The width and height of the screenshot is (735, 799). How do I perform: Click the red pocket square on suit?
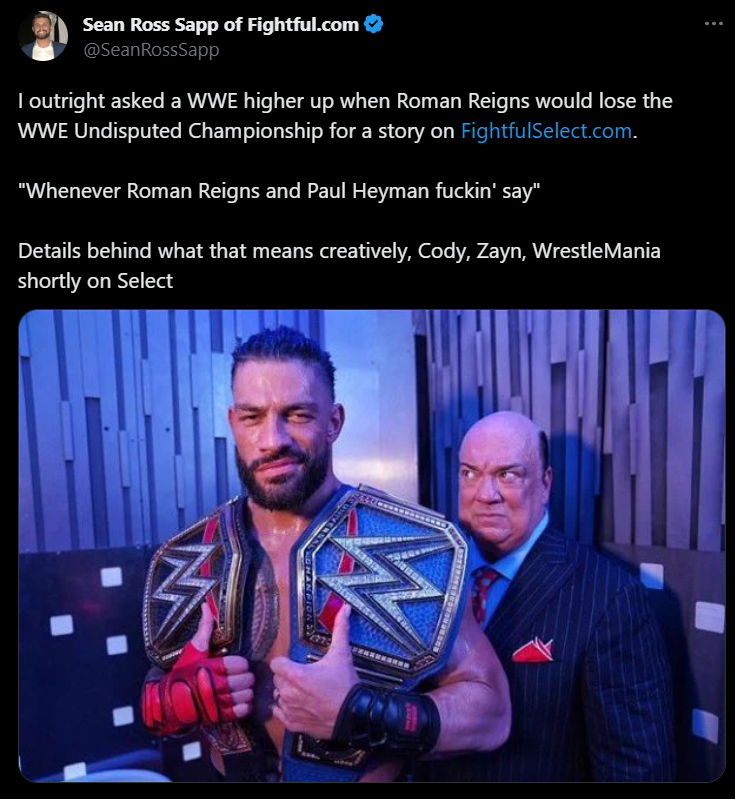point(533,650)
